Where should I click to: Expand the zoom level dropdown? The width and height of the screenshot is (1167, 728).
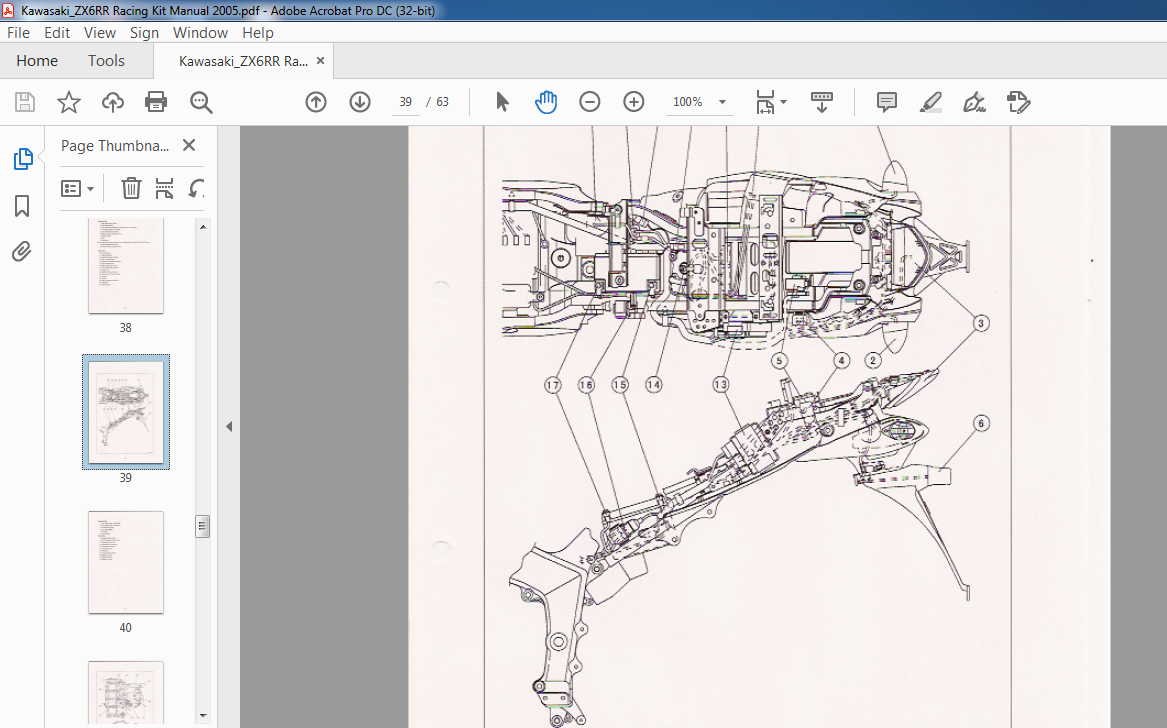click(722, 102)
